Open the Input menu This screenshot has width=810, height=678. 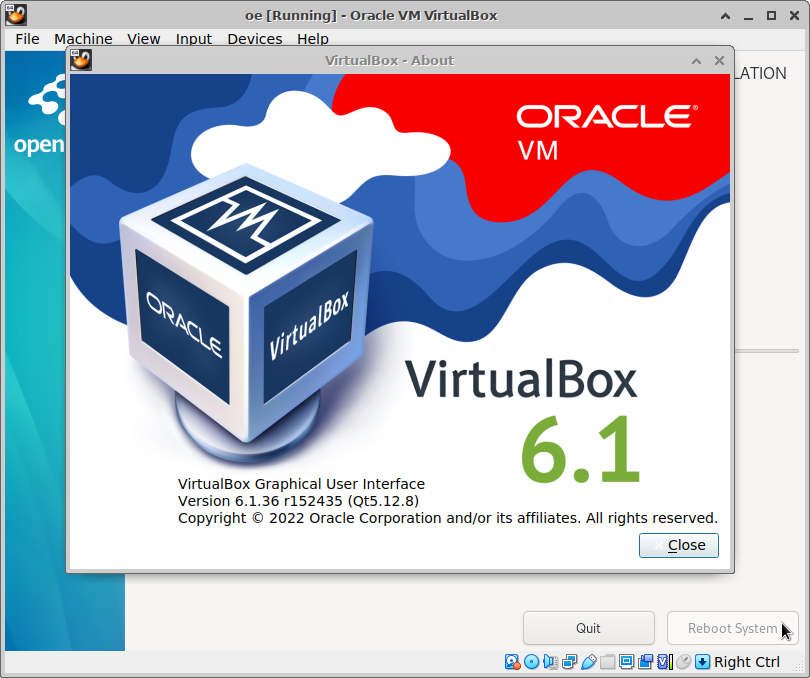[x=194, y=39]
